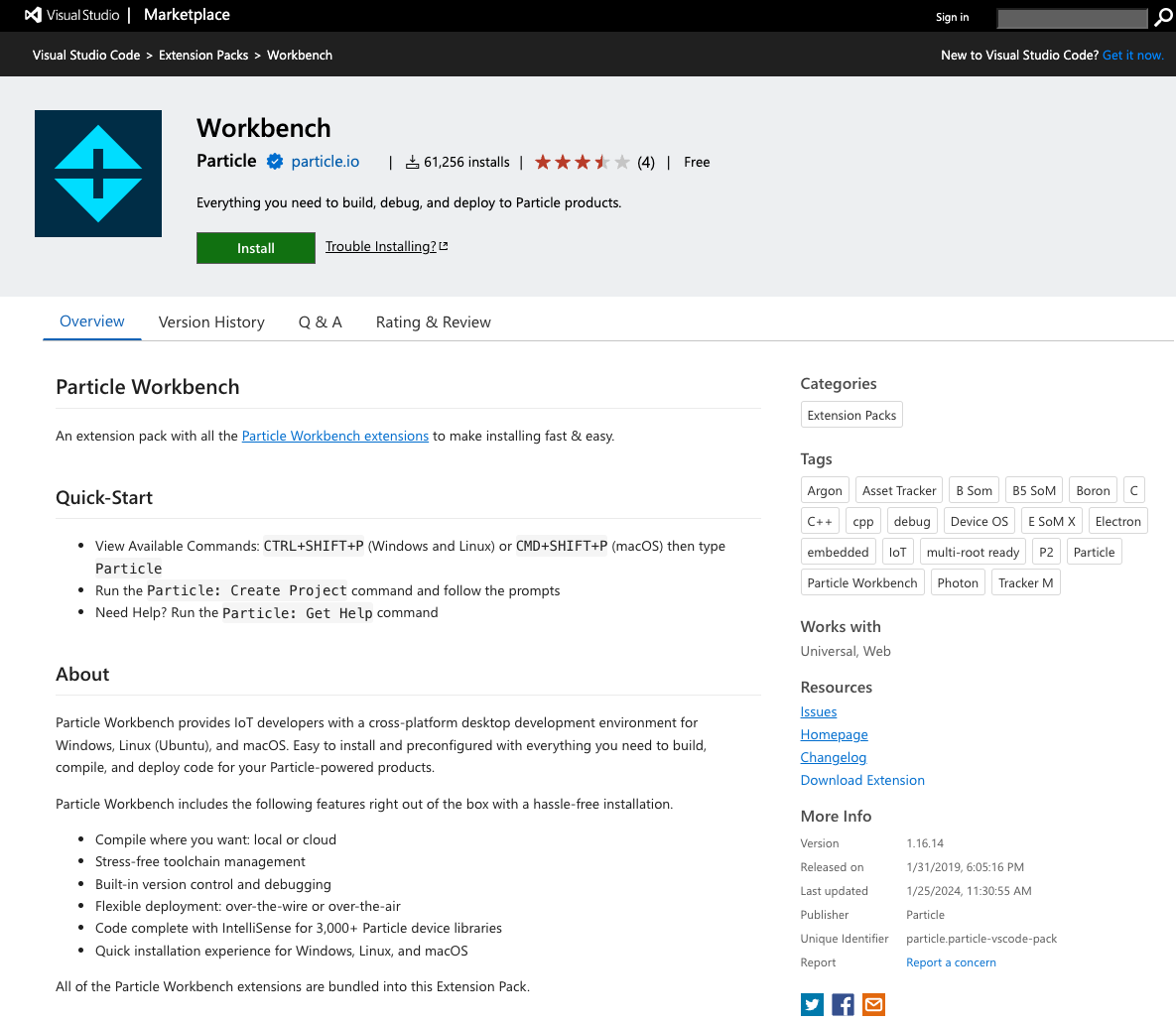Screen dimensions: 1176x1023
Task: Click the Tracker M tag
Action: tap(1025, 582)
